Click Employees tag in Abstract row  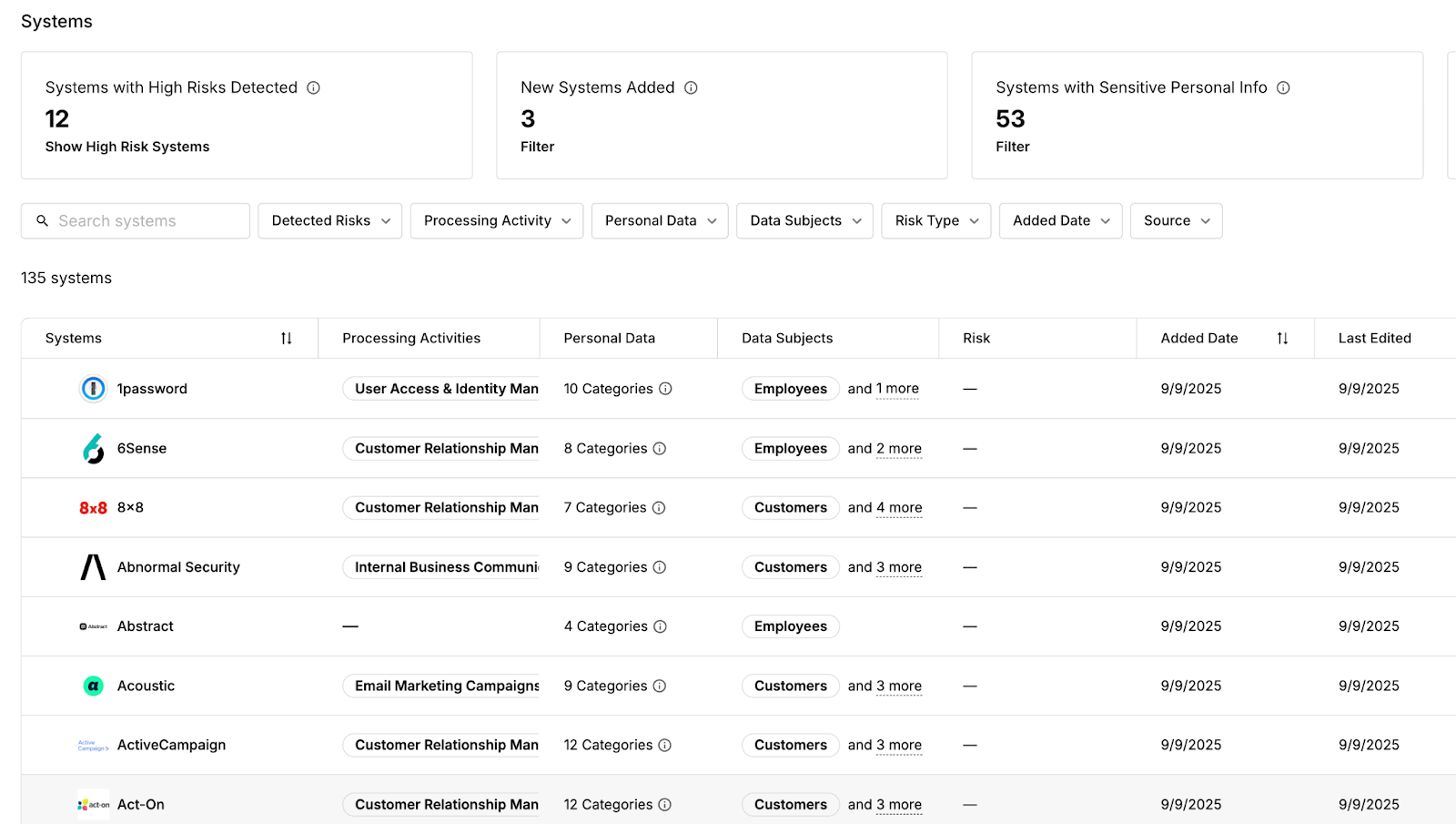click(x=791, y=626)
